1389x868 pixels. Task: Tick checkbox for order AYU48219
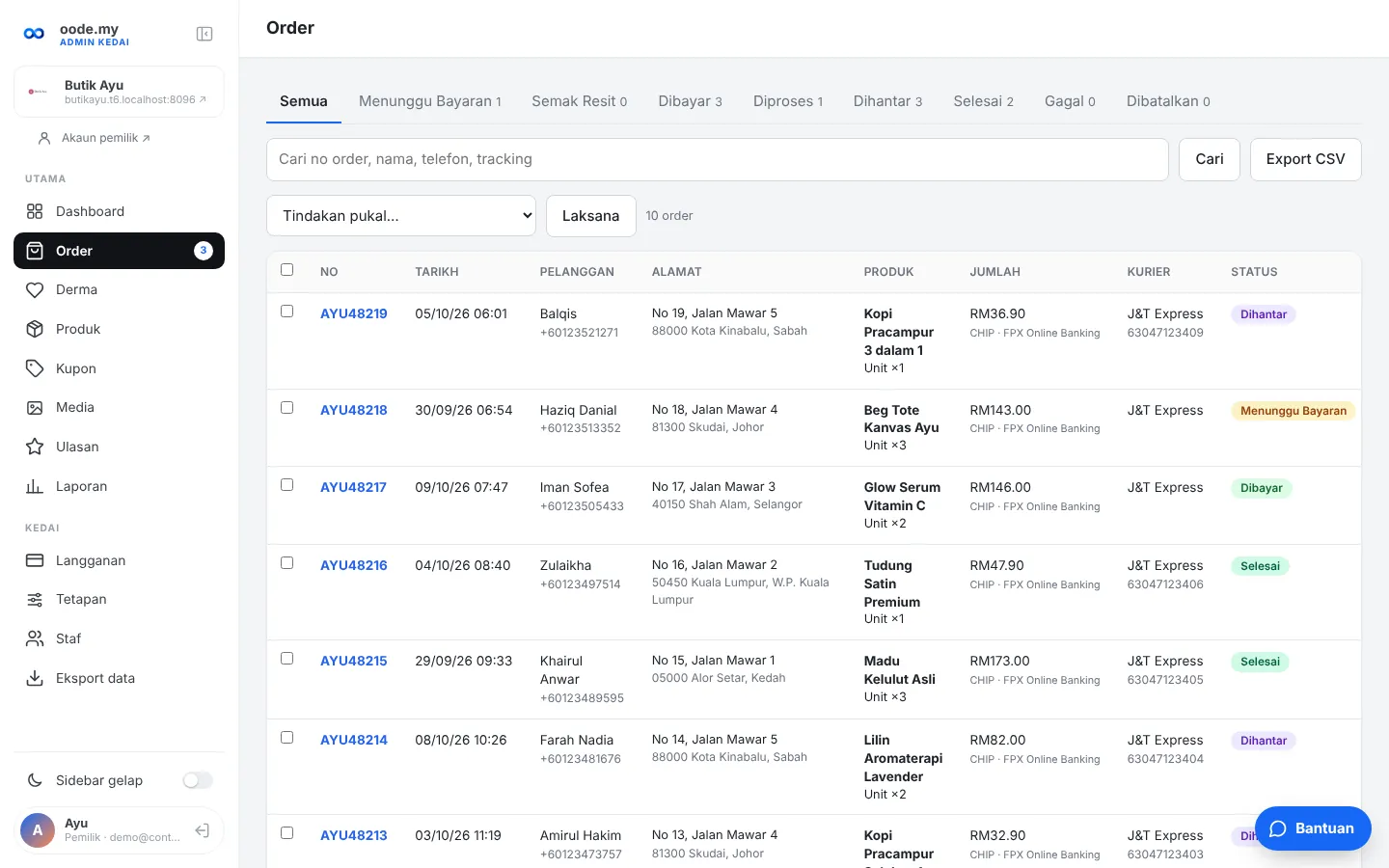[x=286, y=312]
